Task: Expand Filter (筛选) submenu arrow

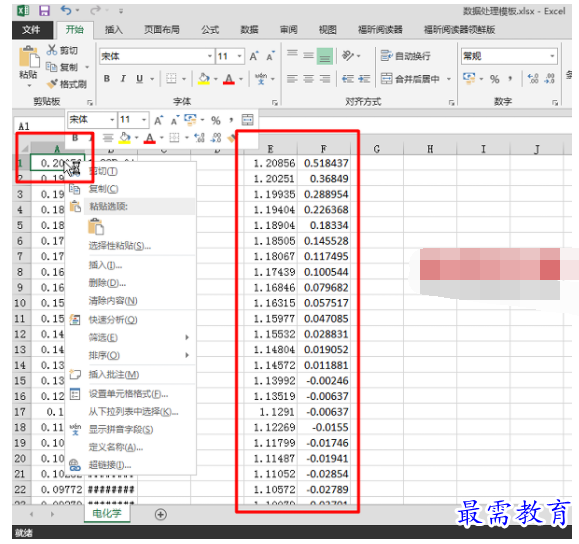Action: tap(187, 338)
